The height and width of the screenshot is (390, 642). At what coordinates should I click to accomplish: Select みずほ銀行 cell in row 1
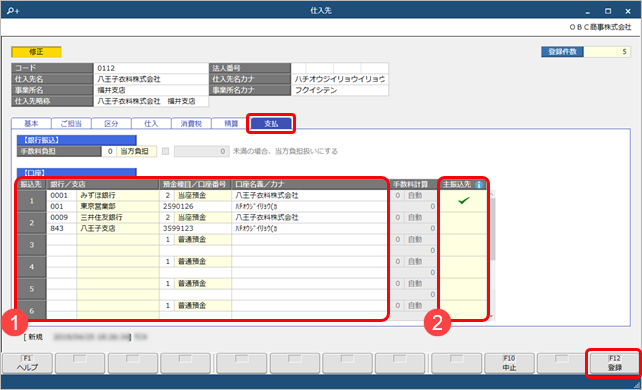click(x=118, y=196)
